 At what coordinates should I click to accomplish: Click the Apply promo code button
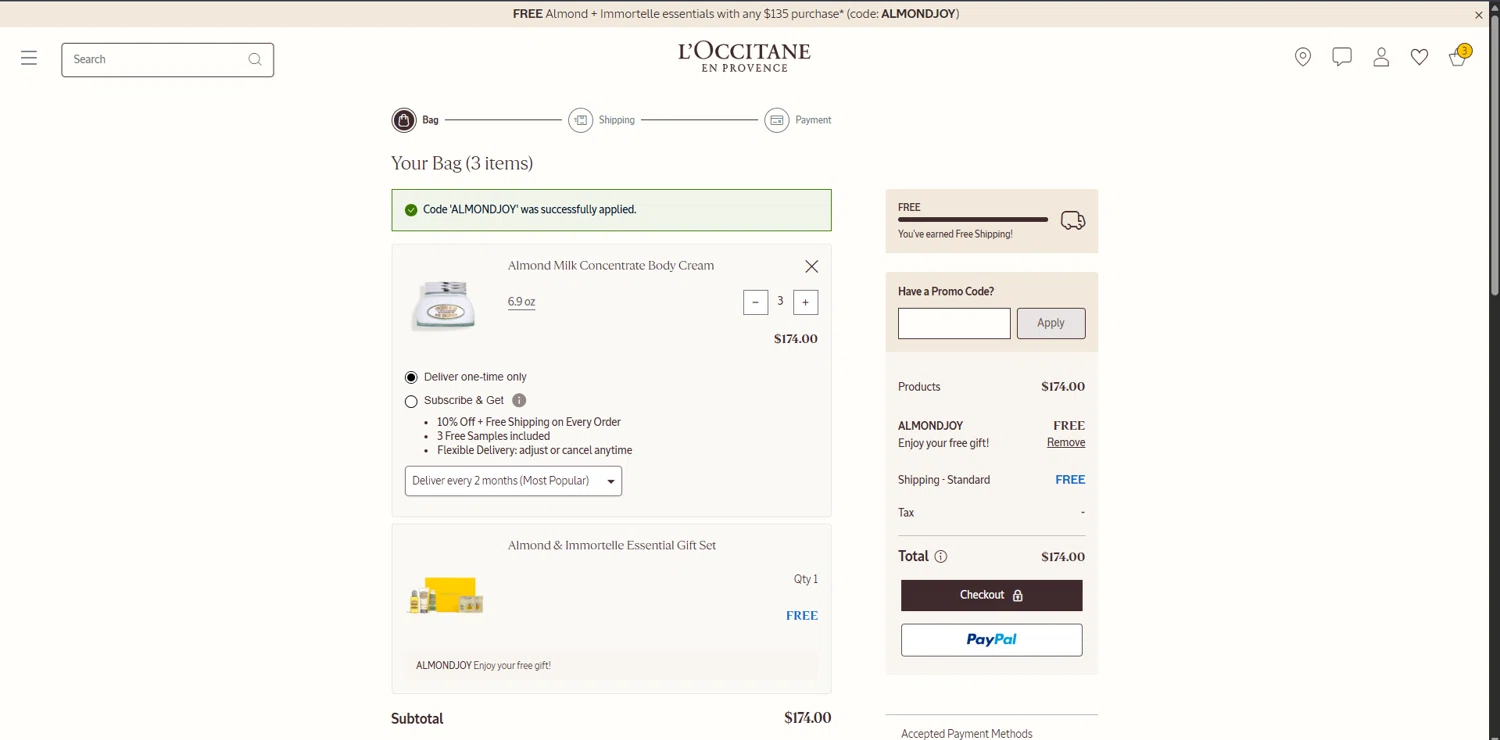pyautogui.click(x=1051, y=323)
